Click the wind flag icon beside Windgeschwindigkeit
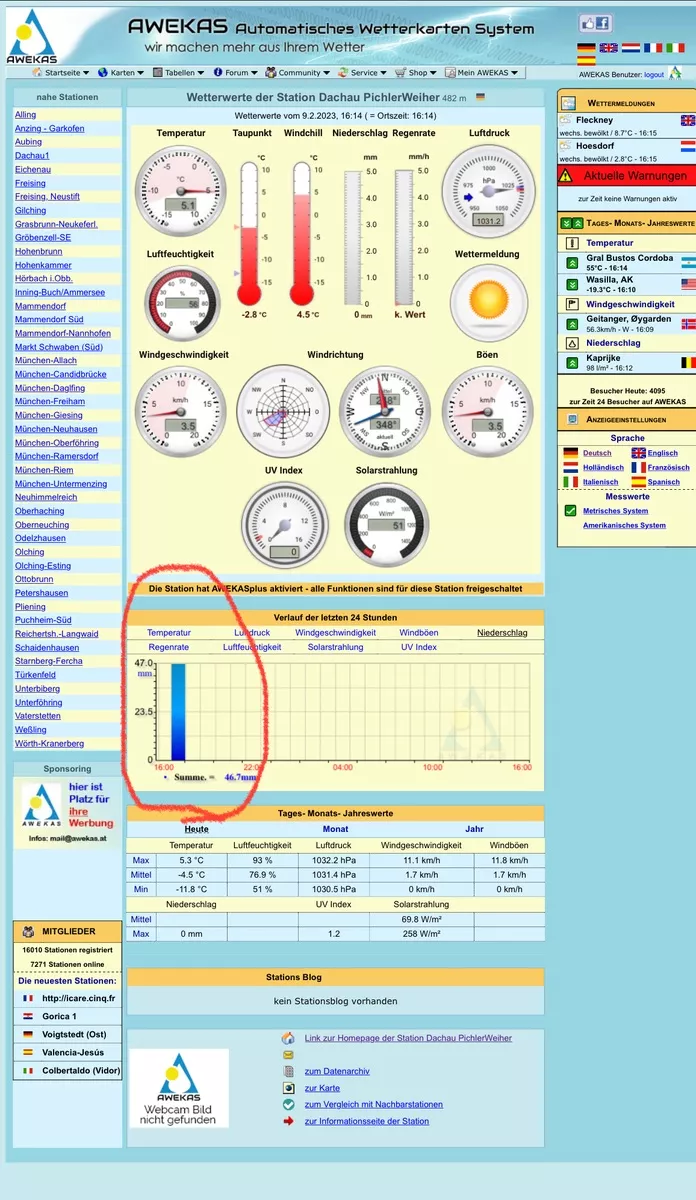Viewport: 696px width, 1200px height. tap(572, 304)
